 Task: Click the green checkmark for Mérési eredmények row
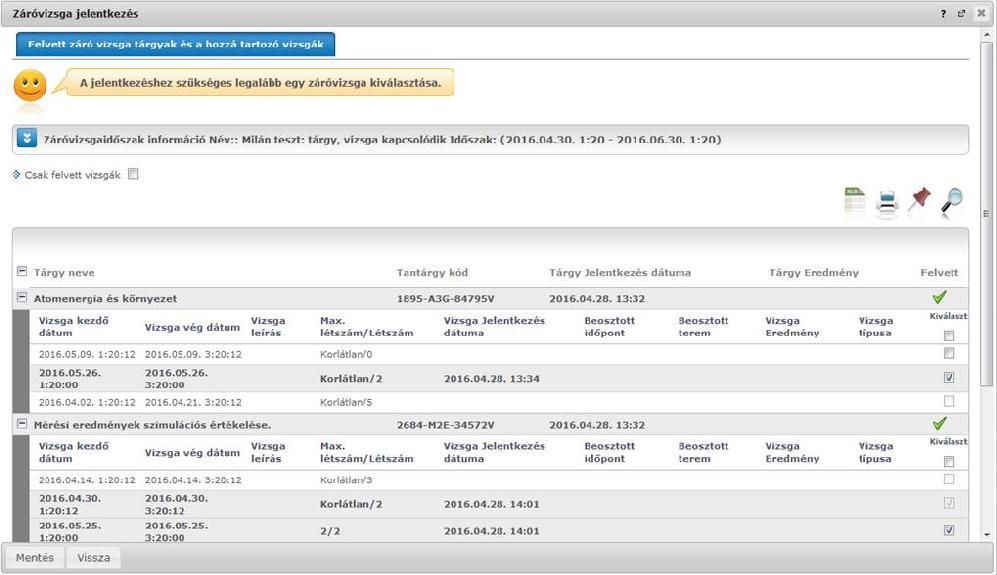point(939,423)
